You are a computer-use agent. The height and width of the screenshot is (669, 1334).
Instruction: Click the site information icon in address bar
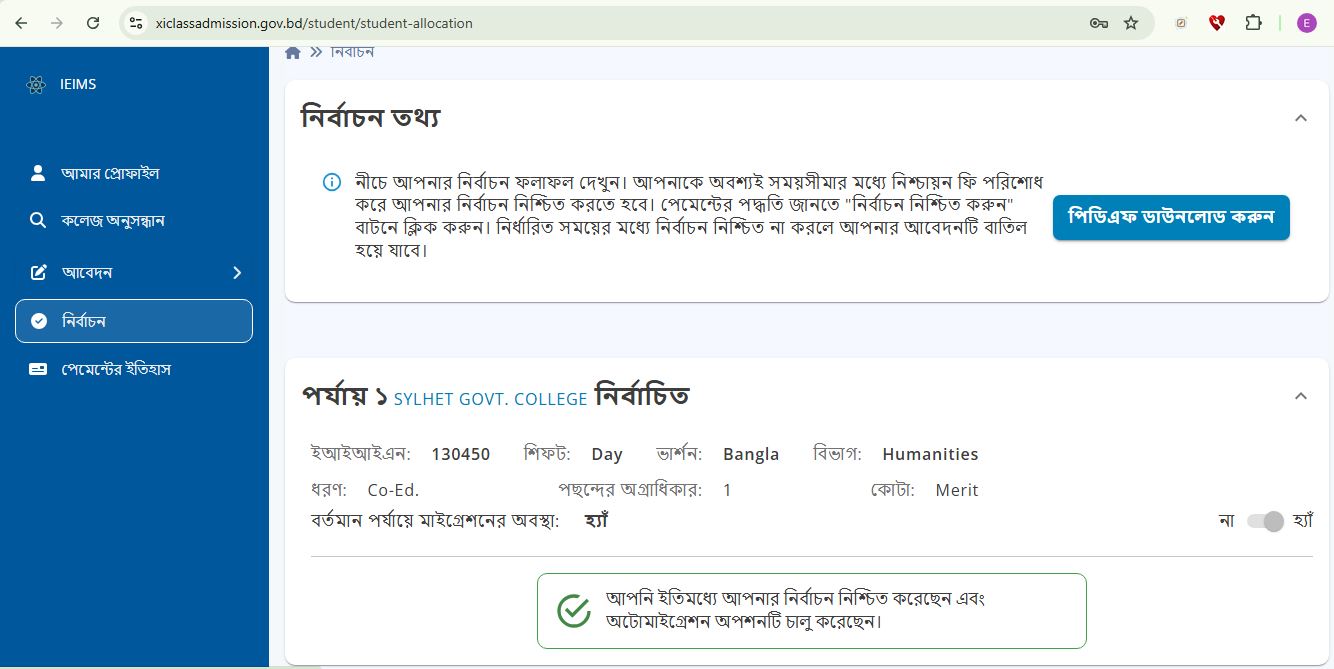tap(137, 23)
